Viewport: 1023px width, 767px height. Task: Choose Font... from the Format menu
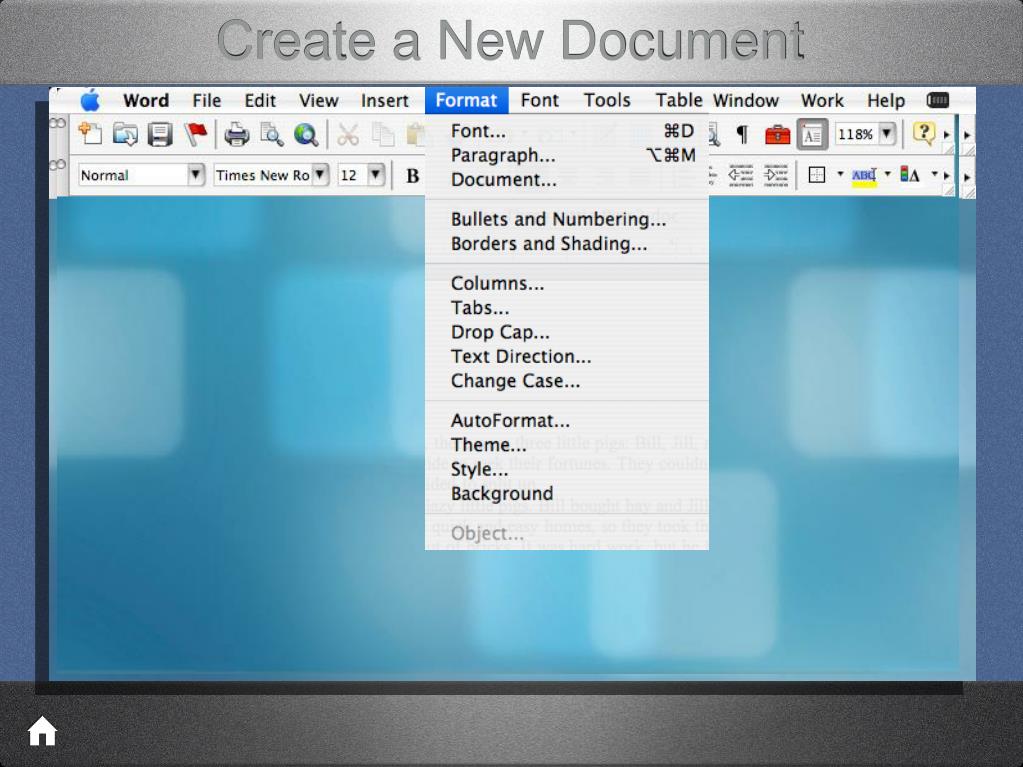(x=567, y=131)
